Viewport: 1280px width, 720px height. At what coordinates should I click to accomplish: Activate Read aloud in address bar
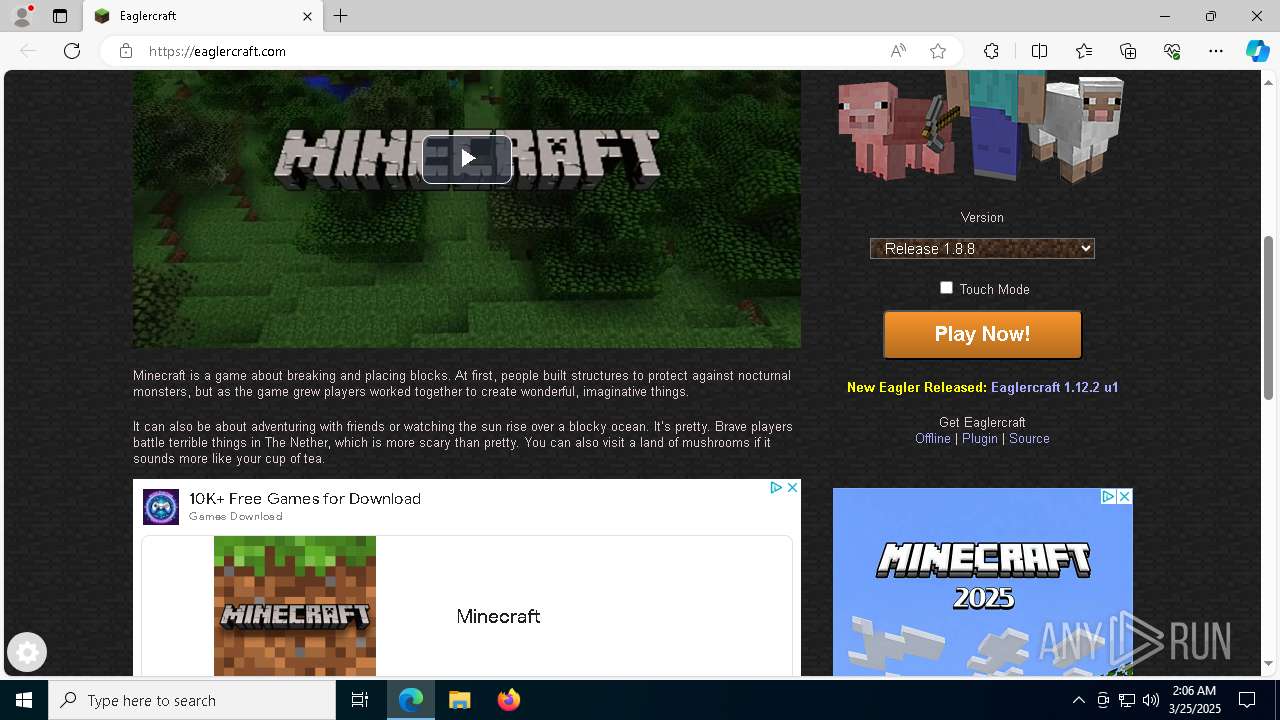(x=898, y=51)
